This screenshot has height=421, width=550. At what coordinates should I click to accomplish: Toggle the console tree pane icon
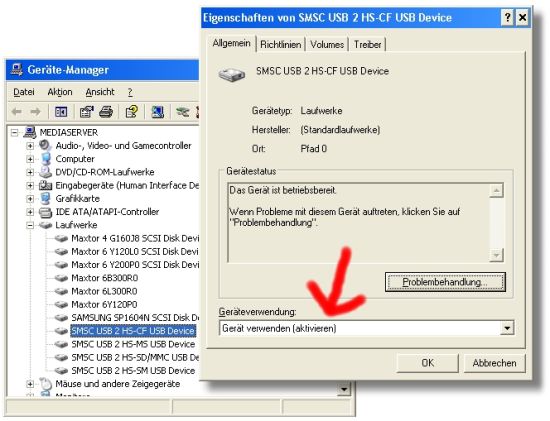pyautogui.click(x=61, y=112)
